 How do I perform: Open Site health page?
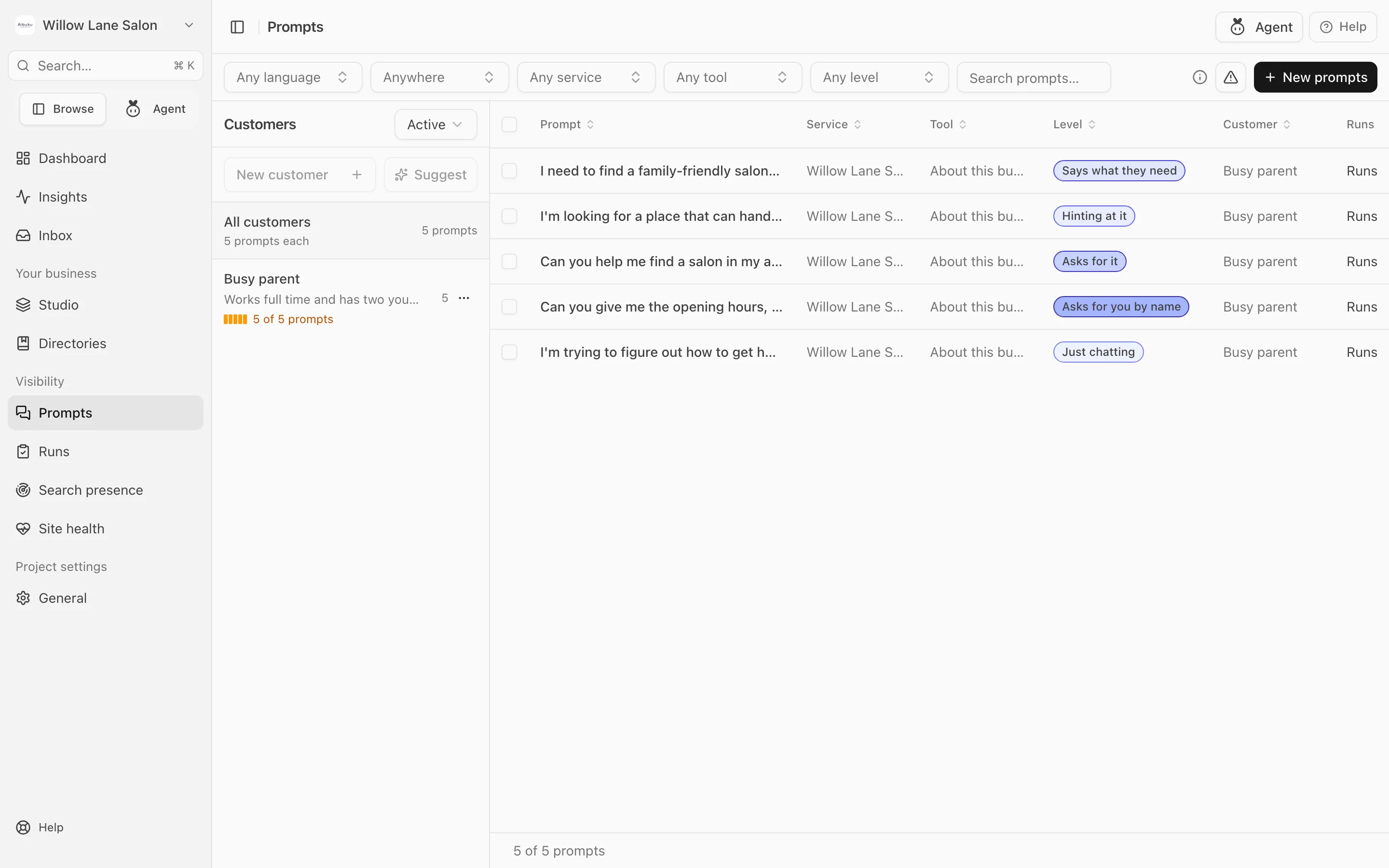coord(106,528)
